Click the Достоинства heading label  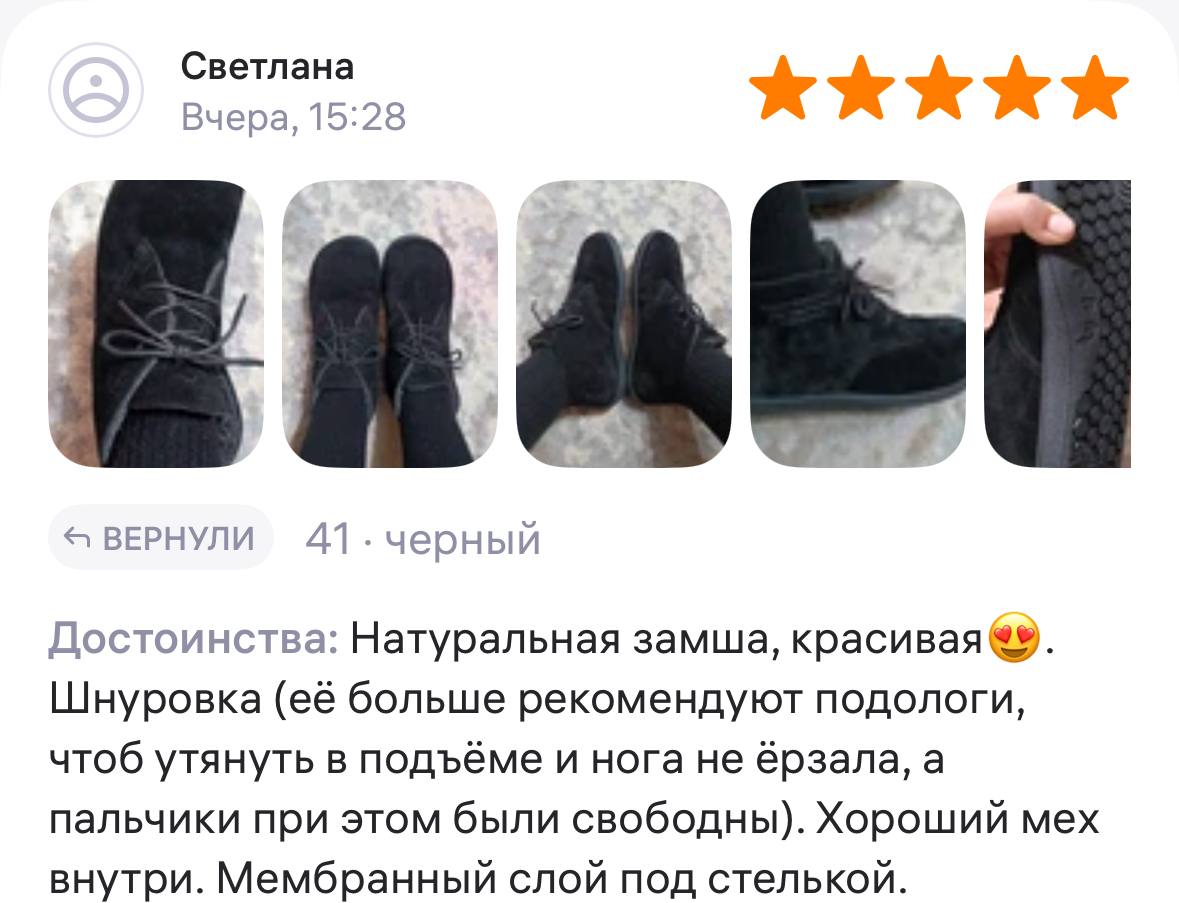point(194,640)
